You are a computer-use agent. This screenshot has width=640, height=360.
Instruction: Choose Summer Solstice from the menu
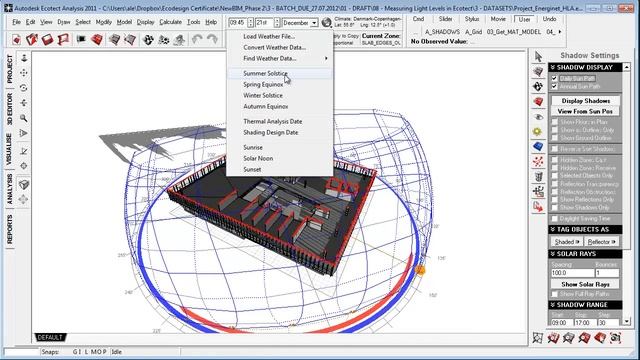coord(280,73)
